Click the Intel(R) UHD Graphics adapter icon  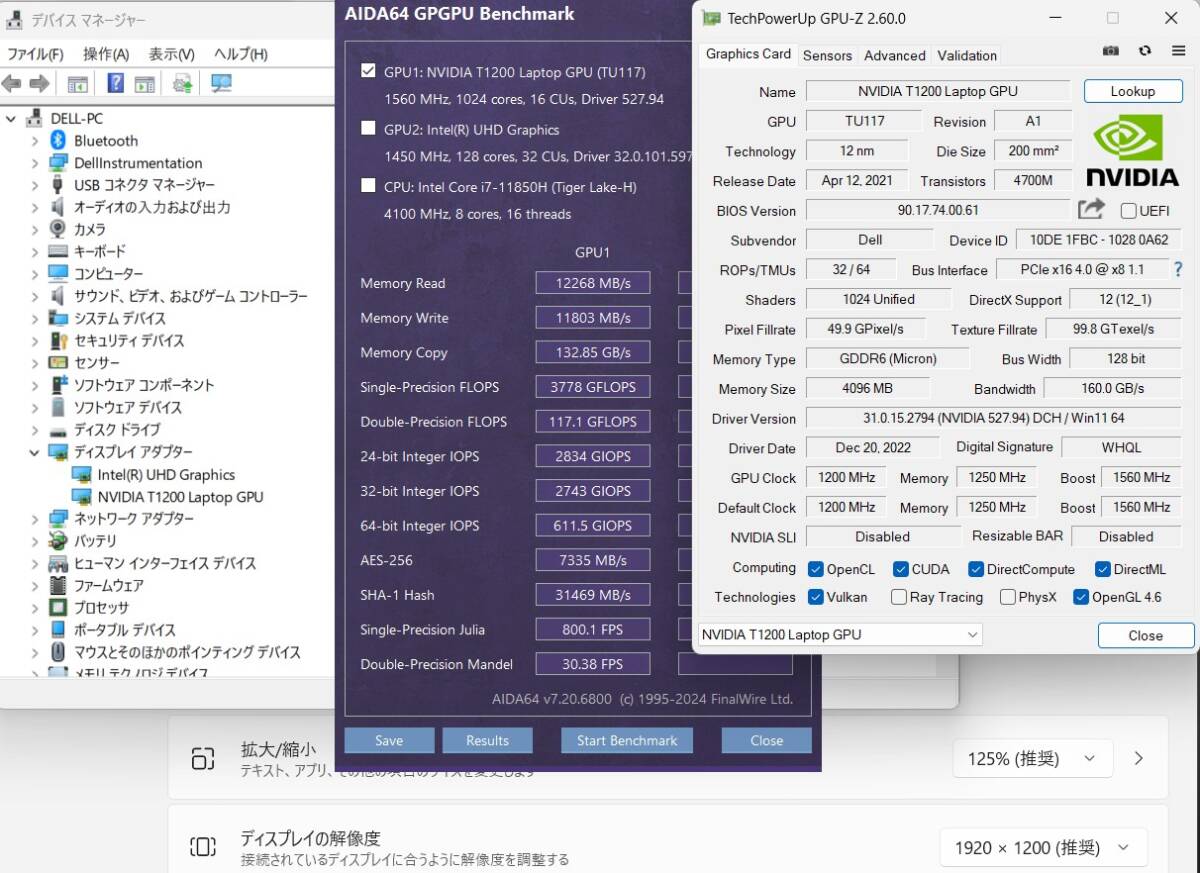point(82,475)
